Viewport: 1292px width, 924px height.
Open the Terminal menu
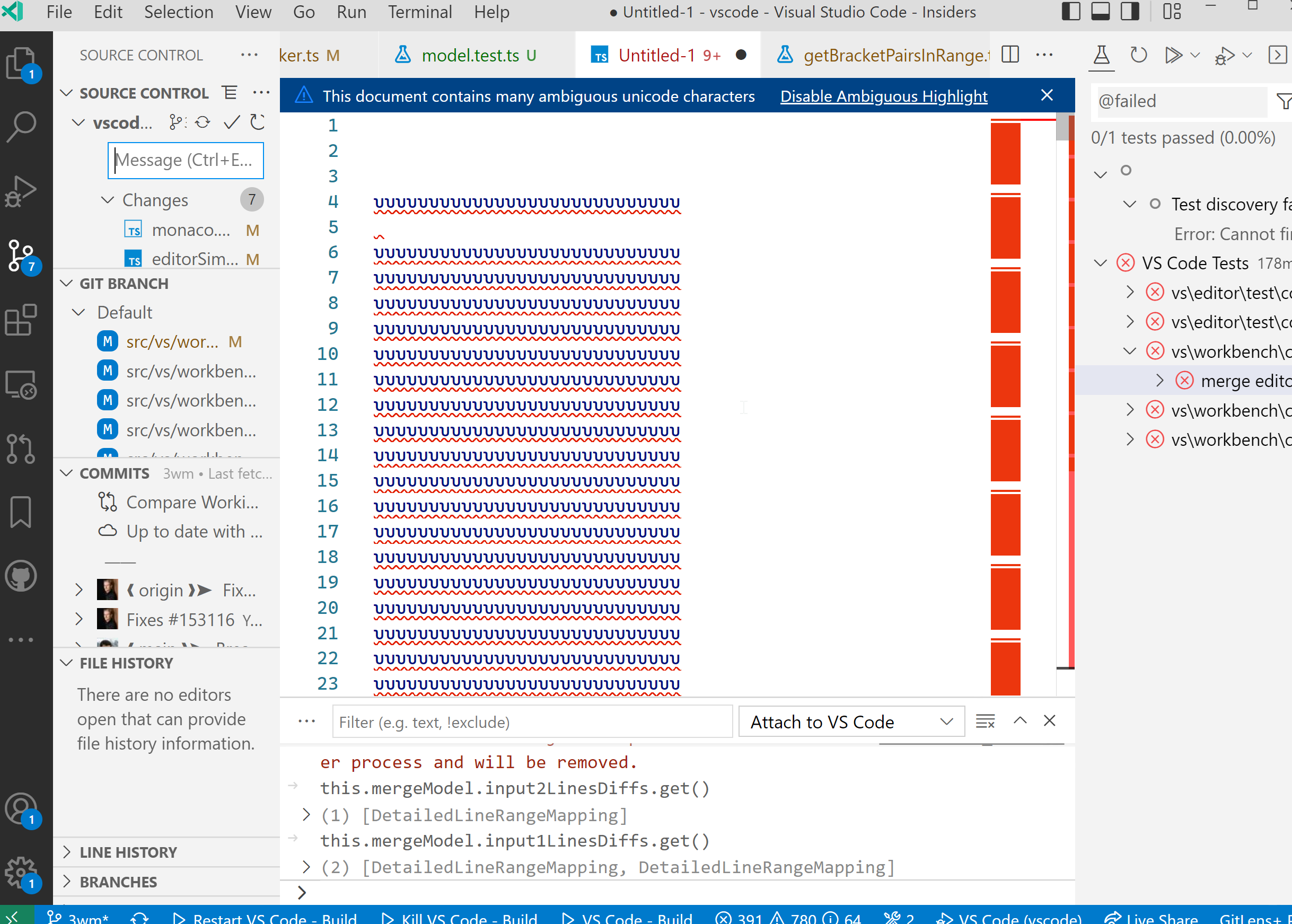coord(420,12)
